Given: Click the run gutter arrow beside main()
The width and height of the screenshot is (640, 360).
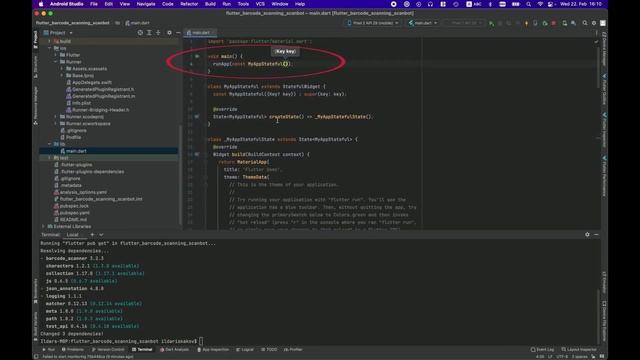Looking at the screenshot, I should pos(197,56).
